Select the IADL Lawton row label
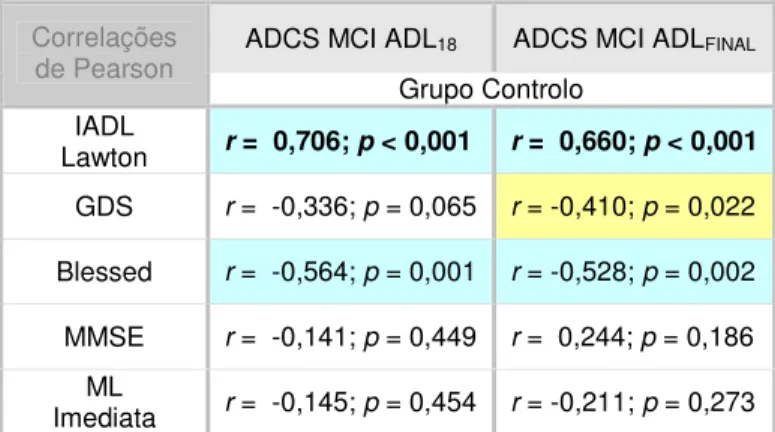 (104, 141)
